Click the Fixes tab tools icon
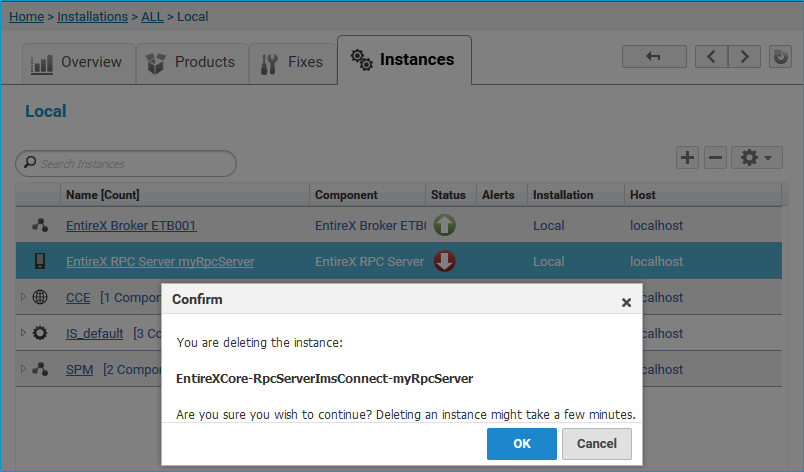Viewport: 804px width, 472px height. (x=269, y=64)
